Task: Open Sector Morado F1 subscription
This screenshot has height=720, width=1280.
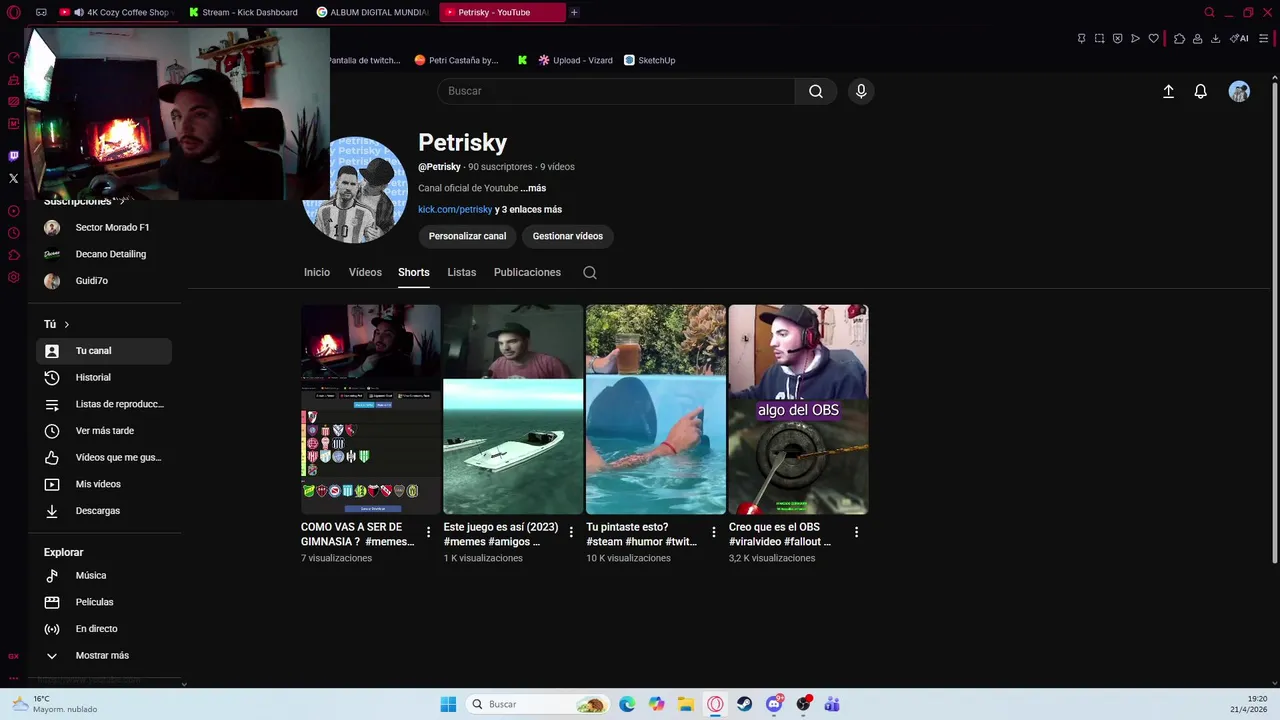Action: [x=104, y=227]
